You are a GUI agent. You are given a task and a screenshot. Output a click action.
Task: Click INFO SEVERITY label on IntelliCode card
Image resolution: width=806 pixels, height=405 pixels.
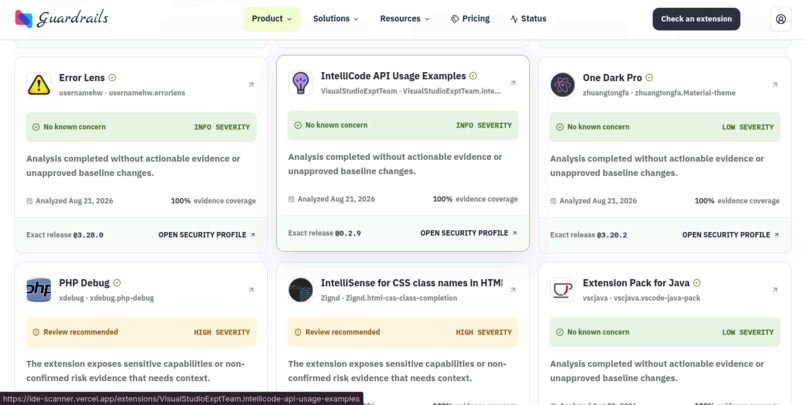click(x=484, y=125)
